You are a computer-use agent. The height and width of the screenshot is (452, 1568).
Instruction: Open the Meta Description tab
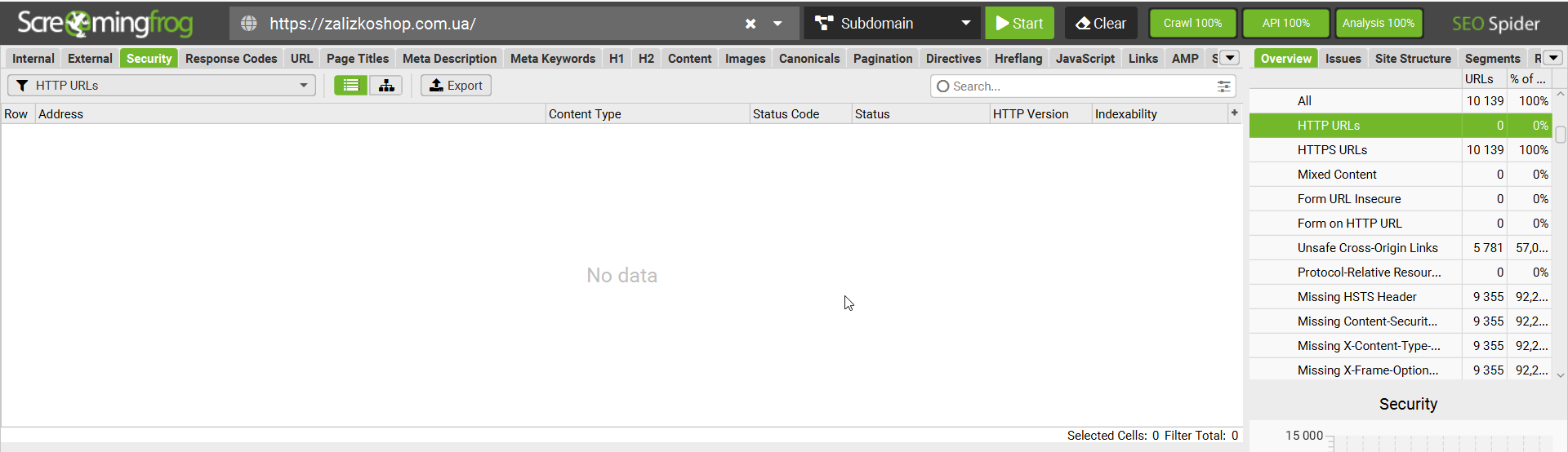click(449, 58)
